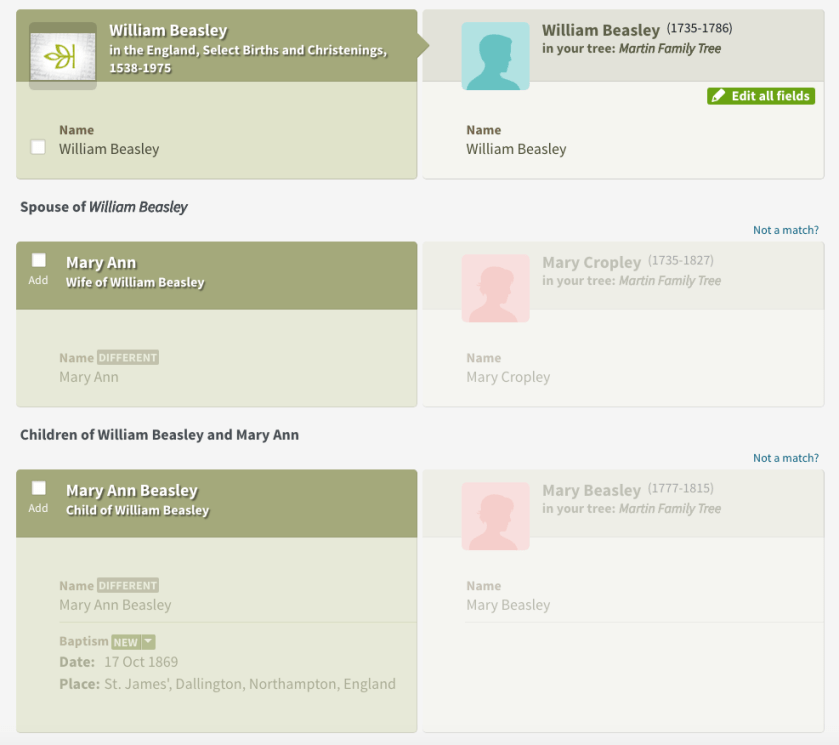839x745 pixels.
Task: Expand the Baptism field dropdown arrow
Action: coord(146,641)
